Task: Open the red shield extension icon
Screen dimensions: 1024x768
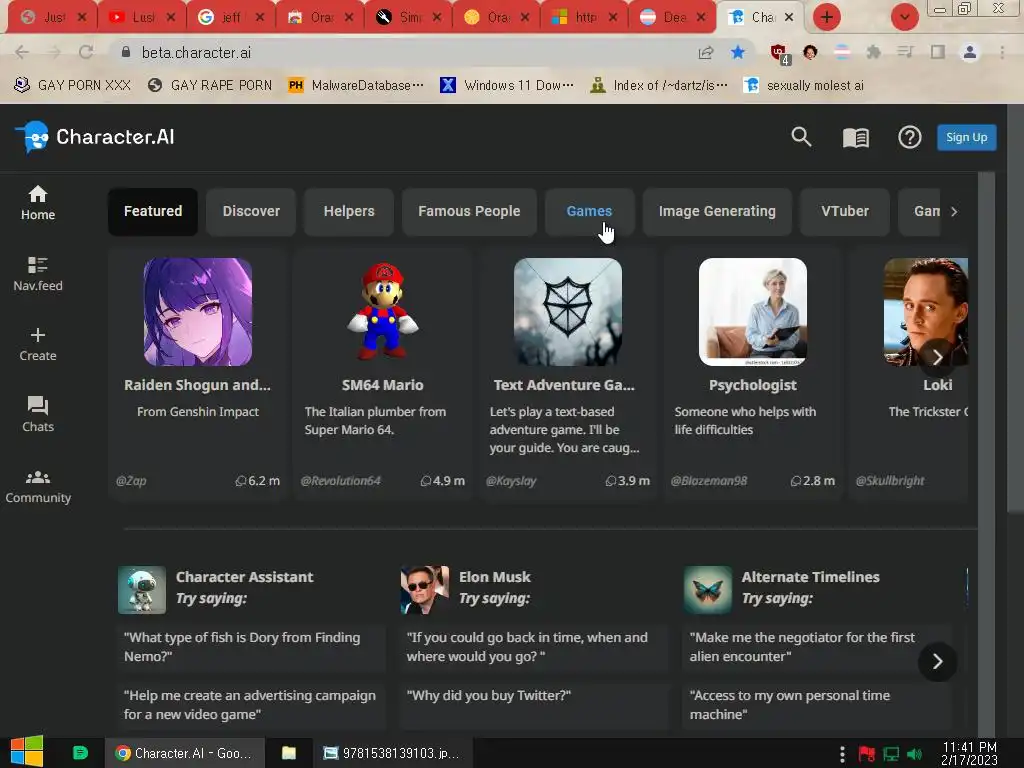Action: [x=780, y=54]
